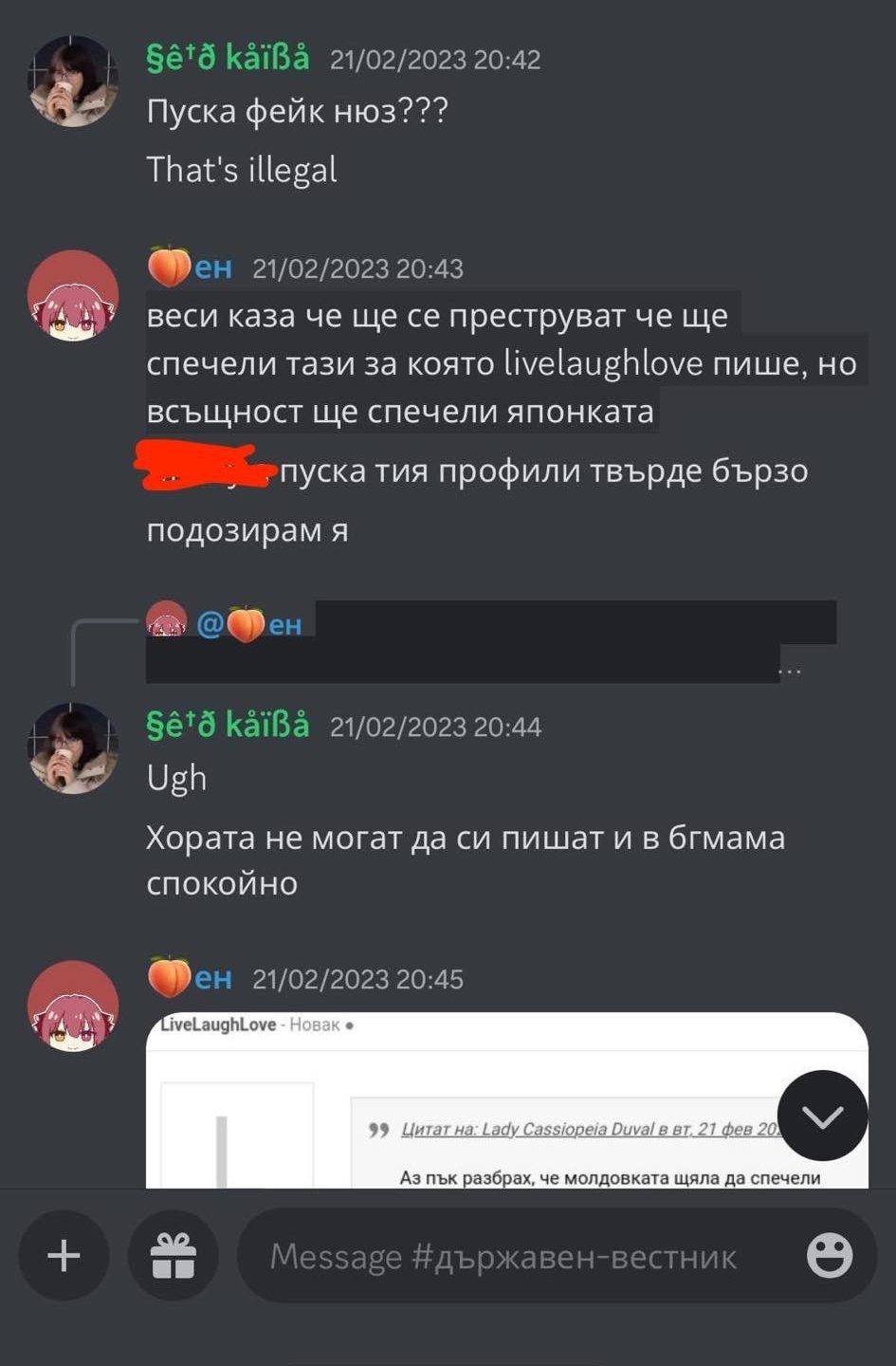896x1366 pixels.
Task: Tap peach ен username at 20:45
Action: (190, 978)
